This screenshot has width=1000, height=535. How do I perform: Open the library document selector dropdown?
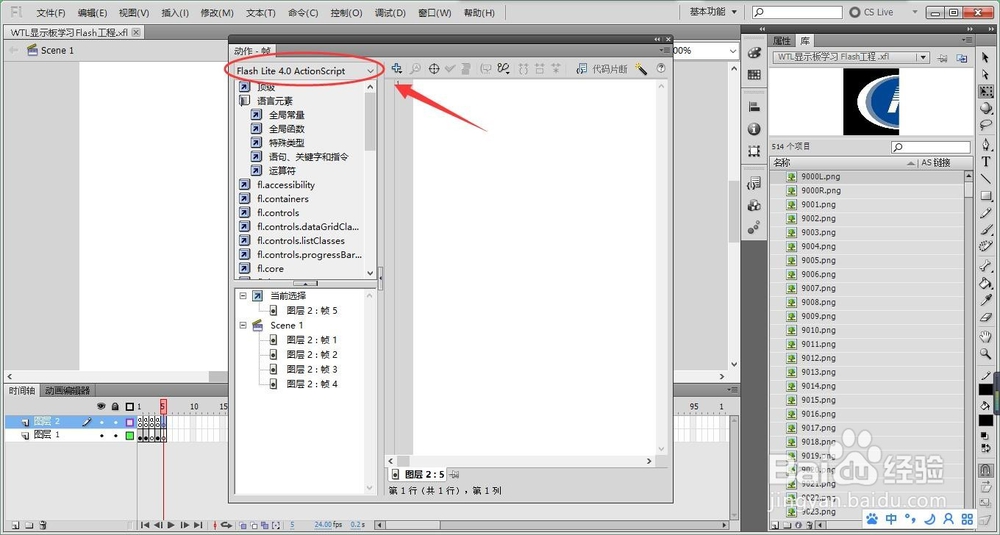point(851,57)
